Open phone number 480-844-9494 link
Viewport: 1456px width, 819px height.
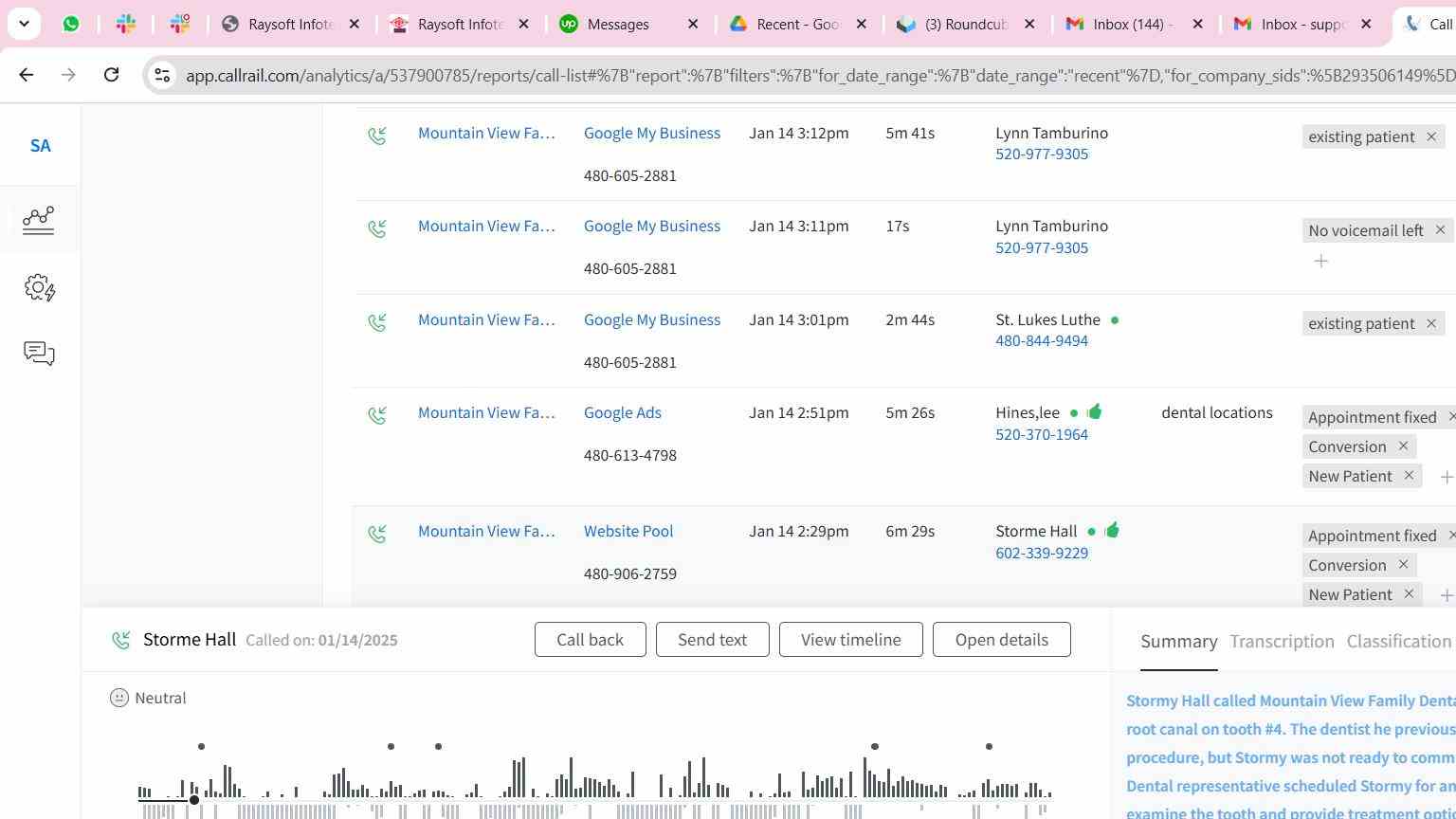pos(1042,340)
